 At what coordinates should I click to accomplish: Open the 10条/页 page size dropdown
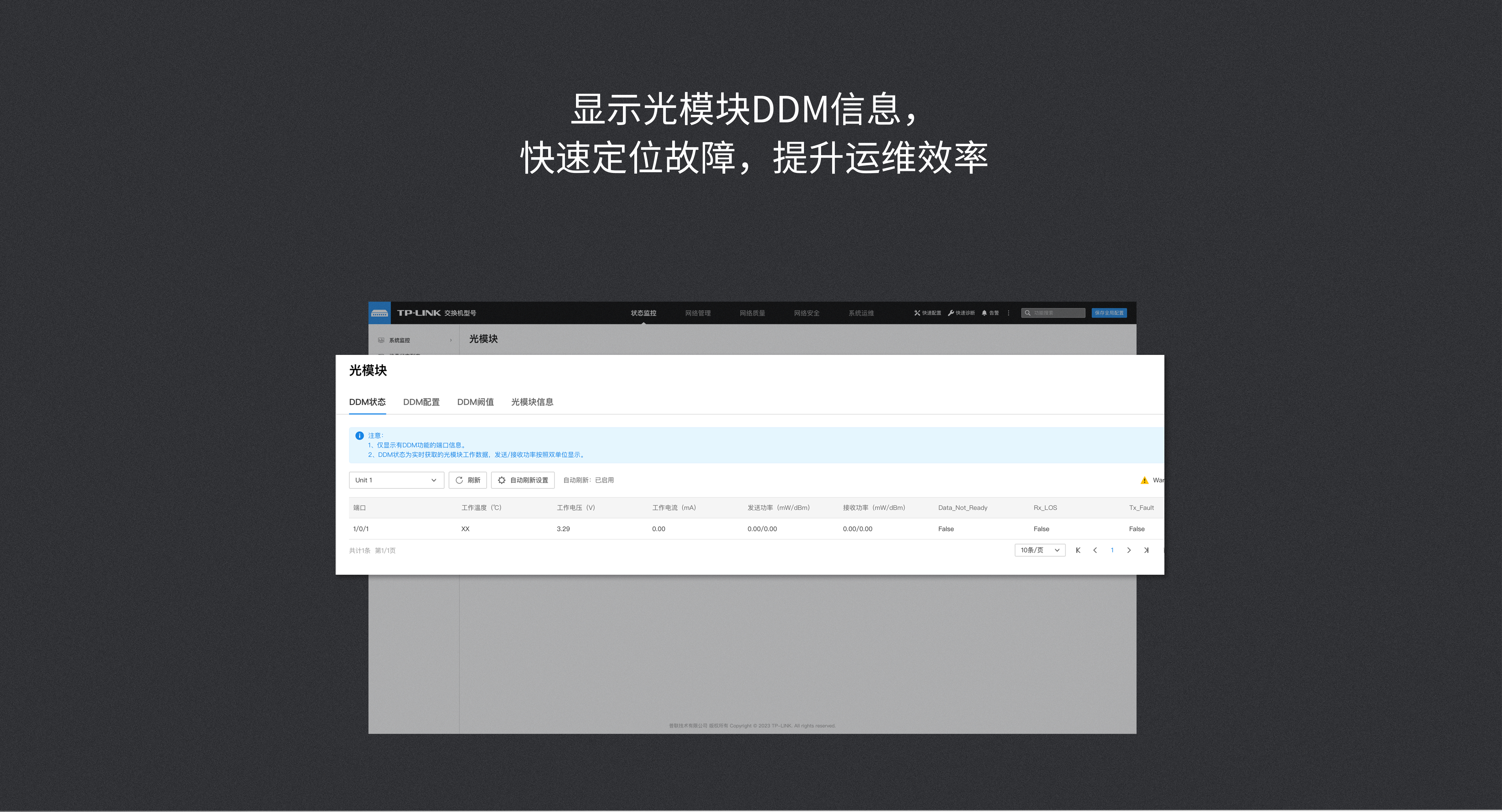(x=1040, y=550)
